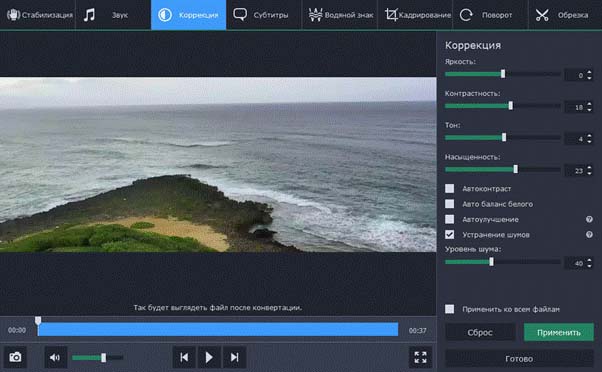Increase Тон value with up arrow

click(x=589, y=136)
